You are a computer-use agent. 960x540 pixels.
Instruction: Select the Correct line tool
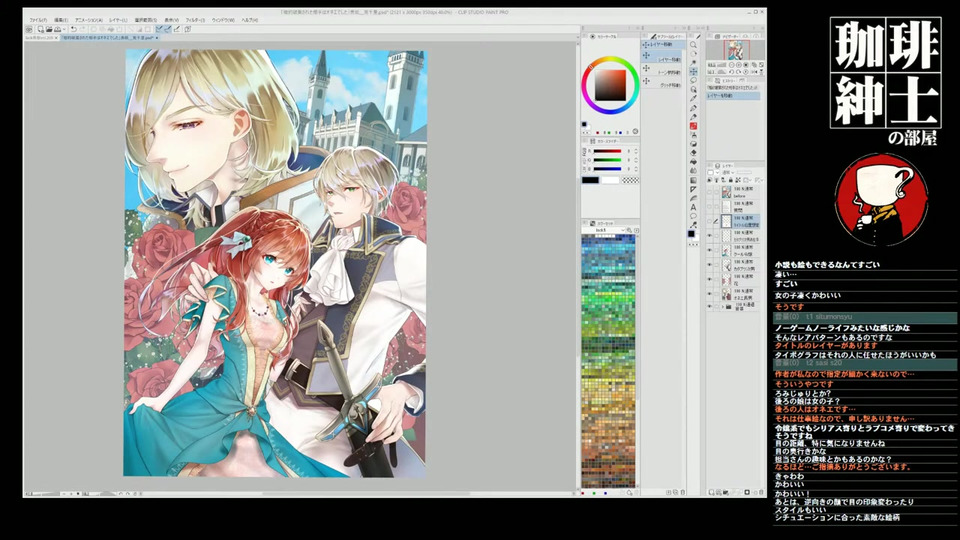point(694,225)
